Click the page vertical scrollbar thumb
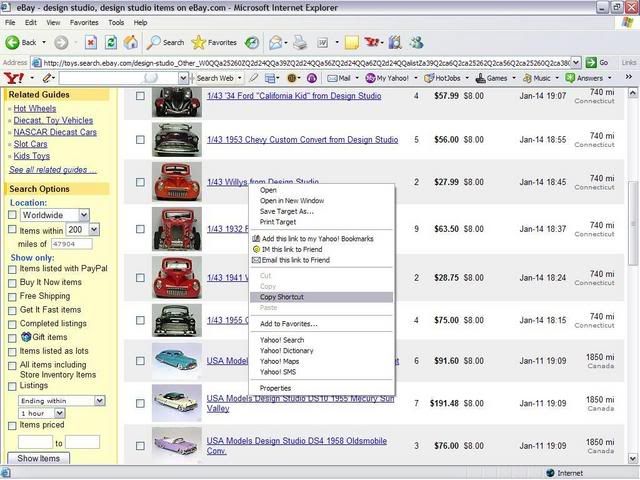This screenshot has width=640, height=480. (x=633, y=222)
